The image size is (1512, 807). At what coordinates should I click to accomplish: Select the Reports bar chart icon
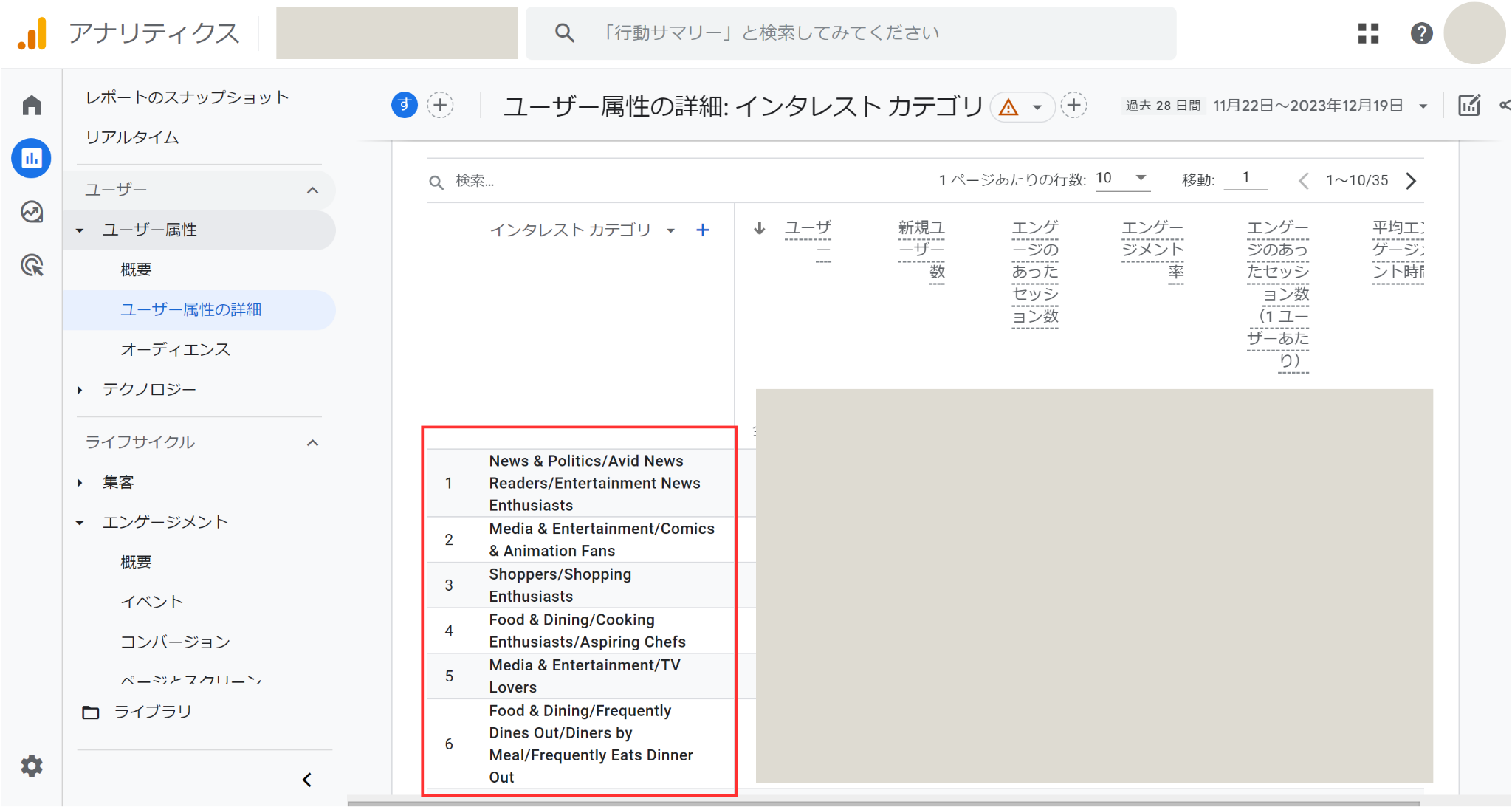[32, 158]
